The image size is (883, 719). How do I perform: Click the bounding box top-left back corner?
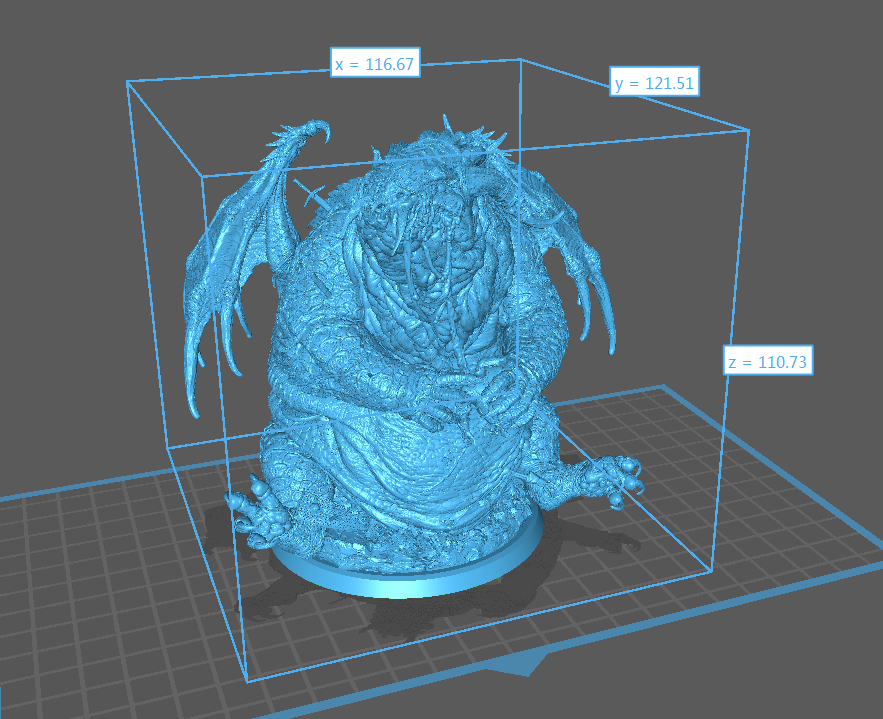127,82
